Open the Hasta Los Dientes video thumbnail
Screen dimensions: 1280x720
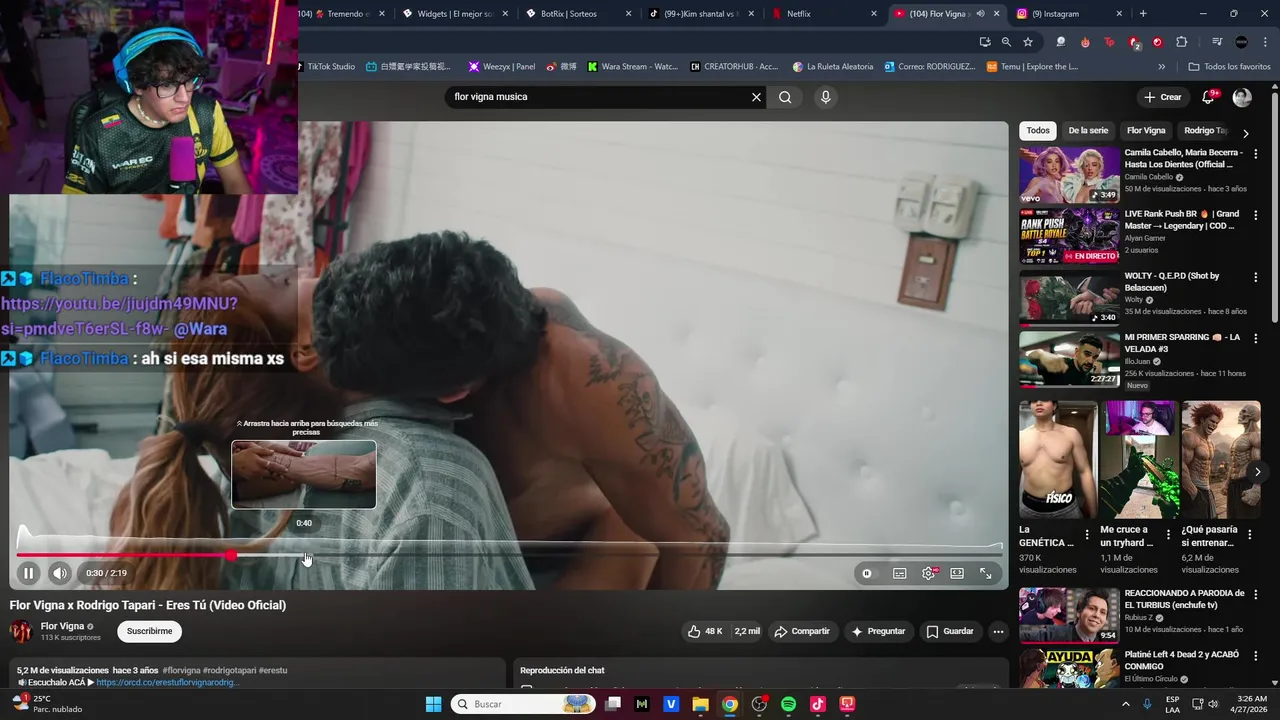[1069, 175]
